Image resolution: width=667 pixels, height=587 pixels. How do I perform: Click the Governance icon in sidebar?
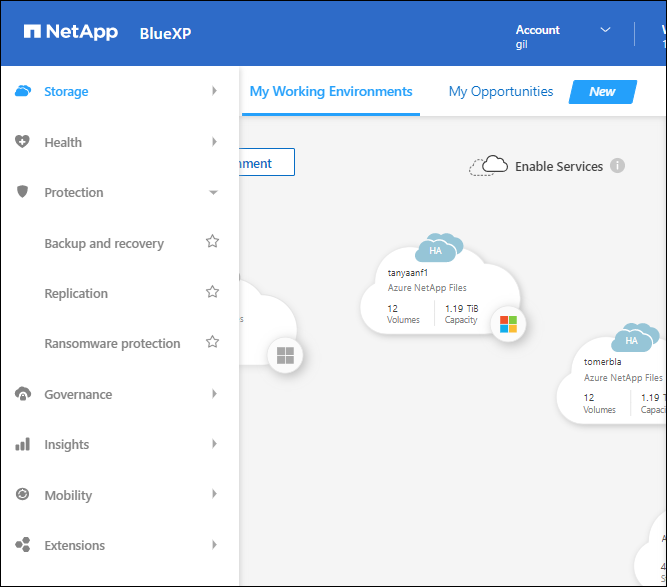(x=23, y=394)
